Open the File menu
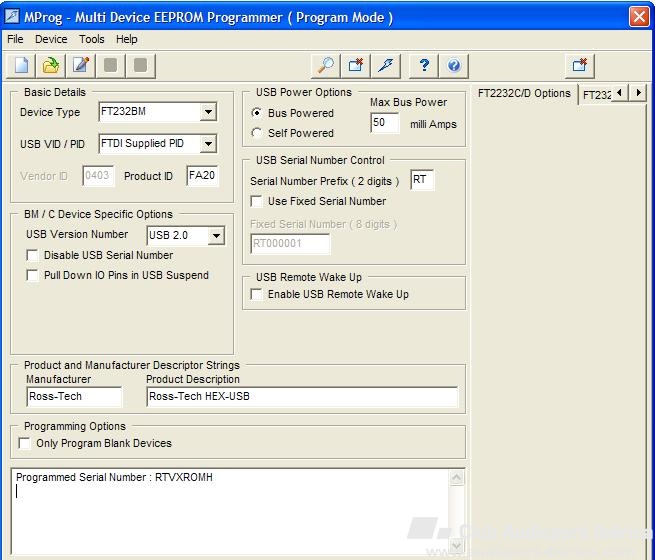Screen dimensions: 655x560 15,39
